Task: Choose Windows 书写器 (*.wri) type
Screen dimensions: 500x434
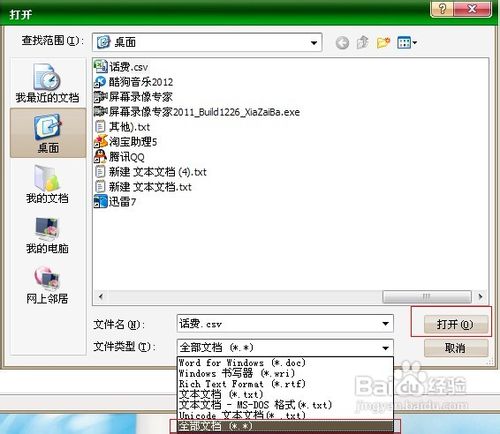Action: 285,373
